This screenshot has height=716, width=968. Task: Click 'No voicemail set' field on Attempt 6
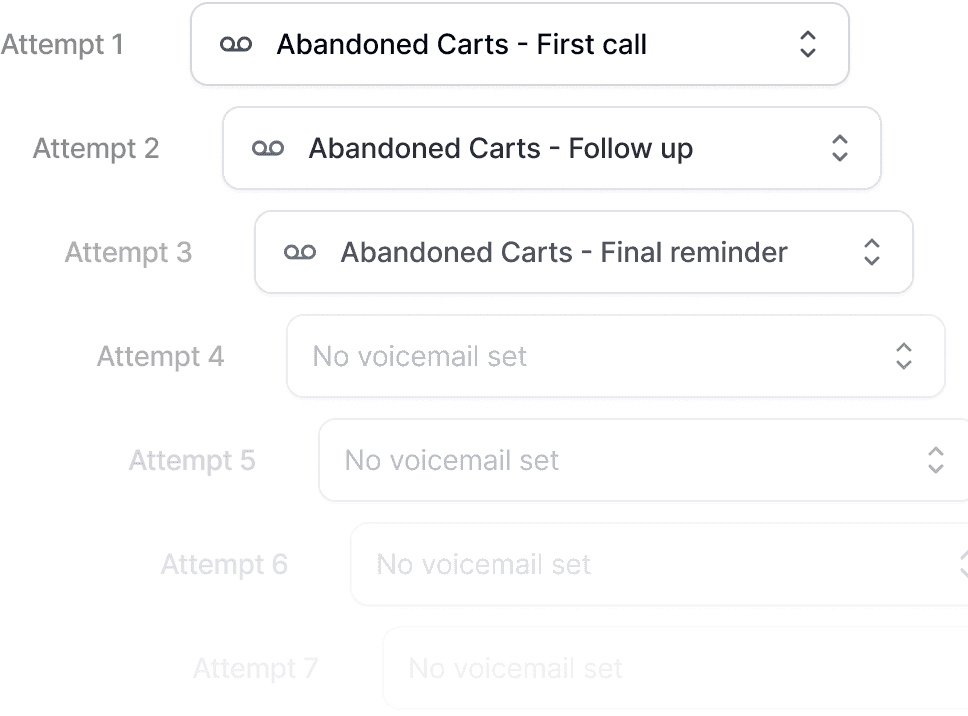pos(483,564)
